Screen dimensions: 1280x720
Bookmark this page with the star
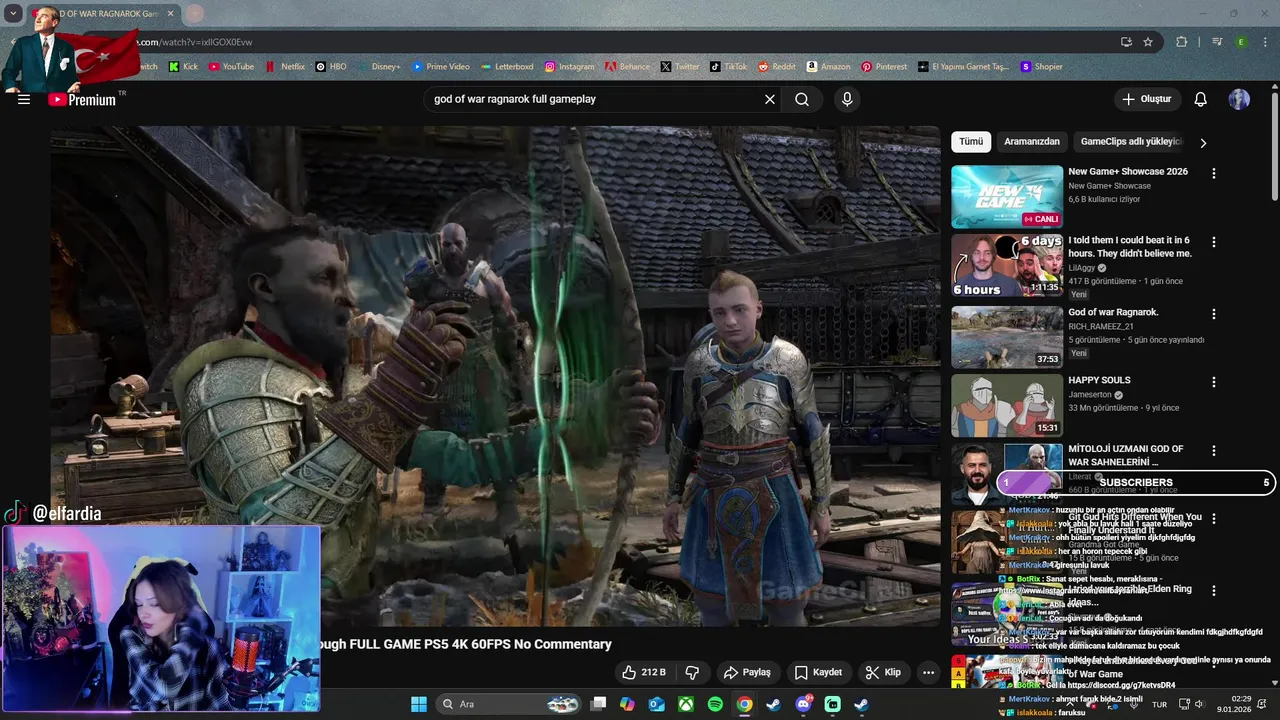[1148, 42]
